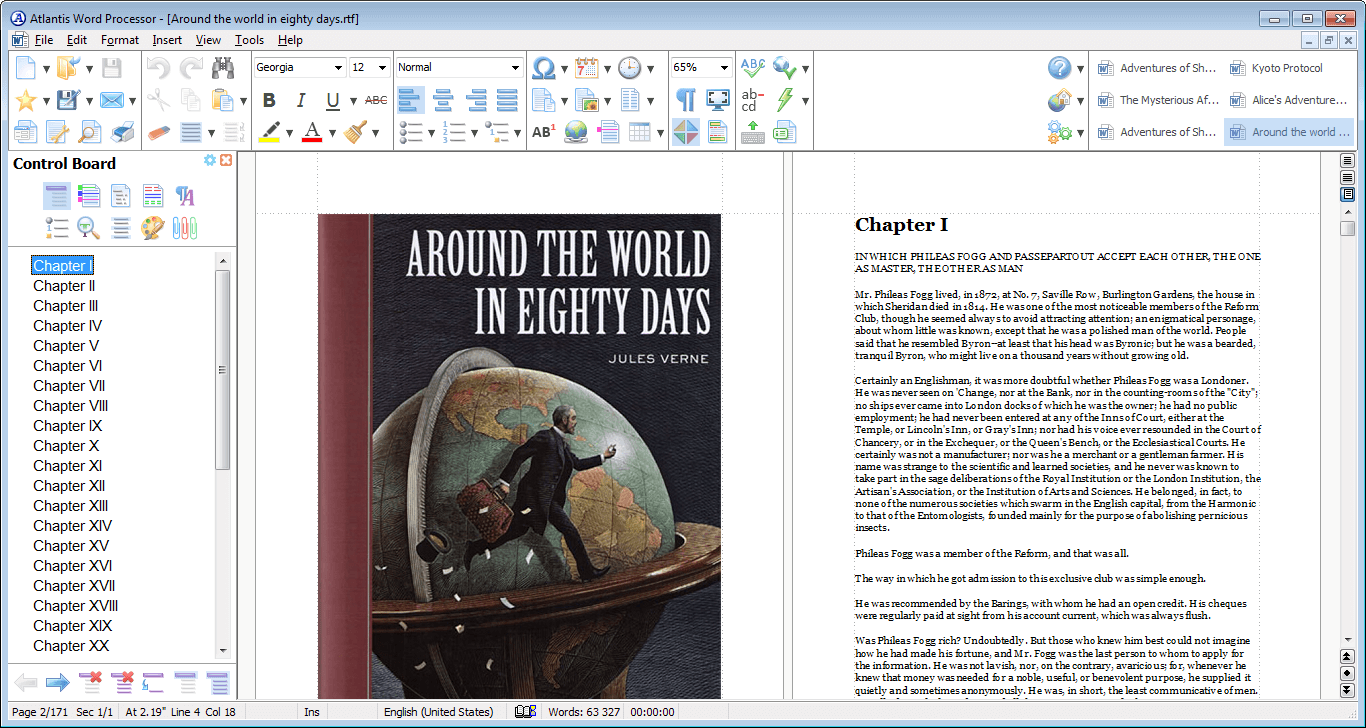The width and height of the screenshot is (1366, 728).
Task: Apply red font color
Action: tap(312, 131)
